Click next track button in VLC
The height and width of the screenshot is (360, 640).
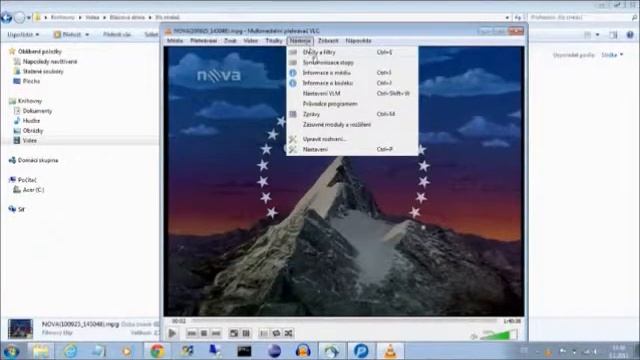point(216,333)
